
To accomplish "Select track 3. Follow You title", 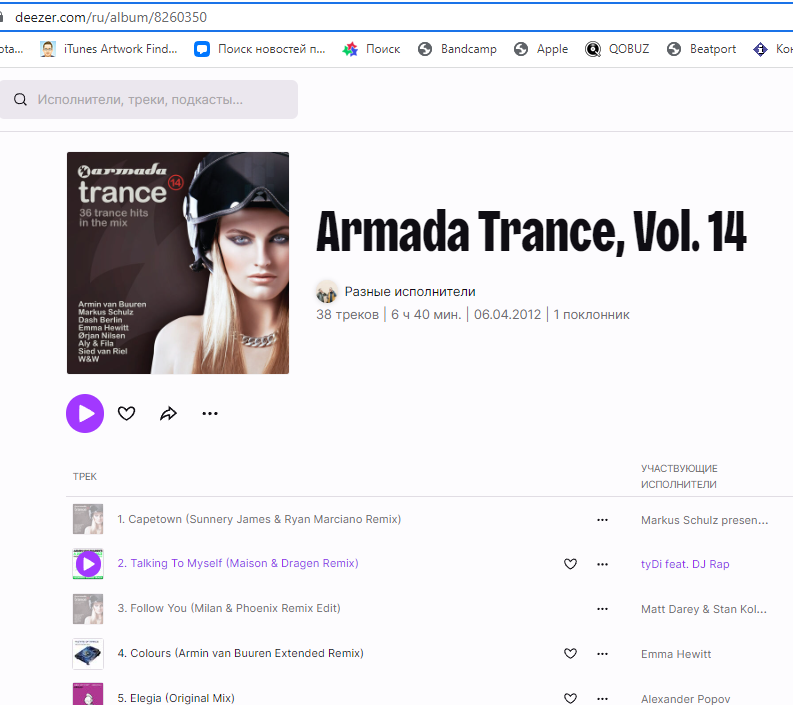I will [x=229, y=608].
